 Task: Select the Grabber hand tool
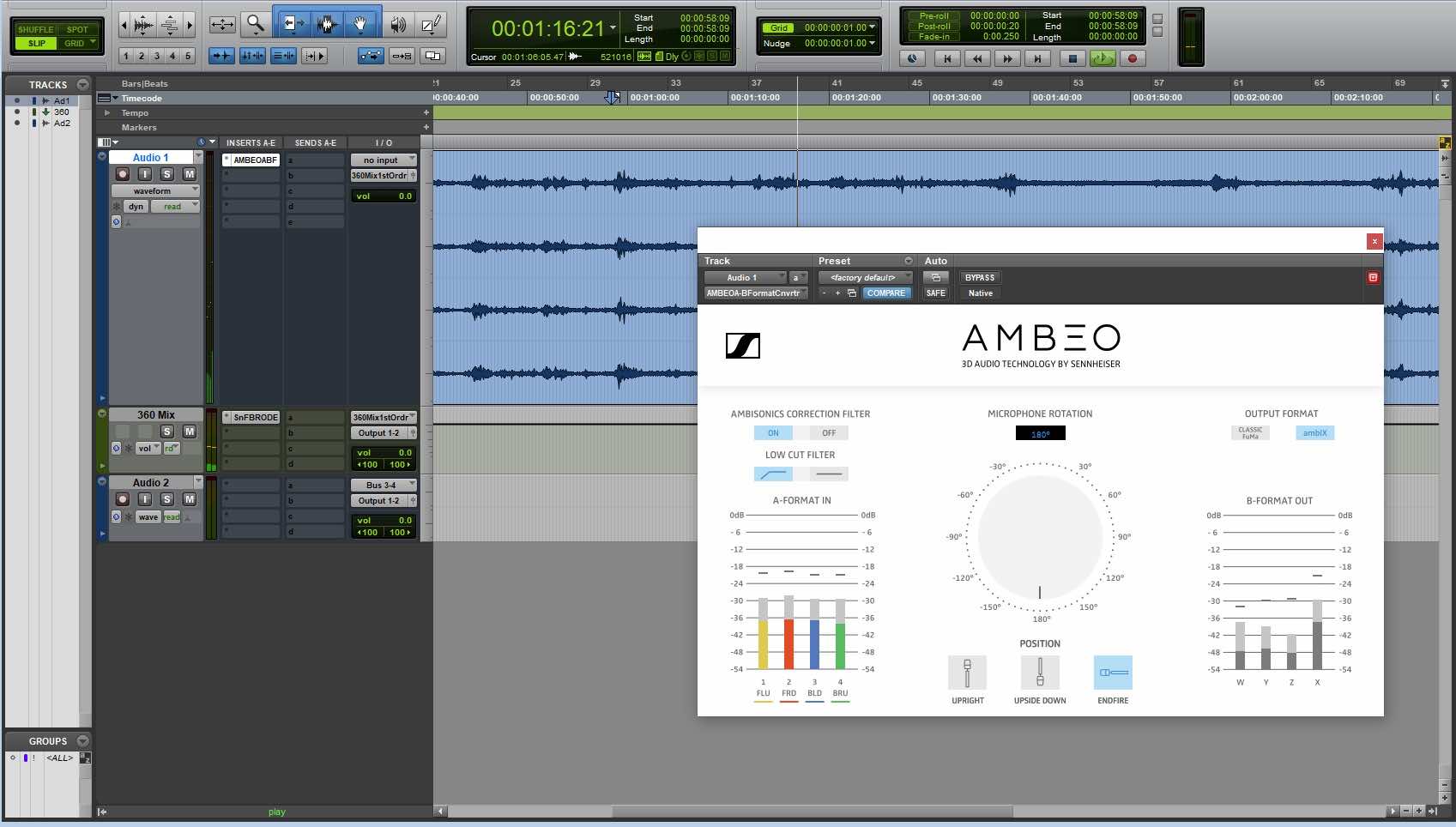tap(360, 25)
